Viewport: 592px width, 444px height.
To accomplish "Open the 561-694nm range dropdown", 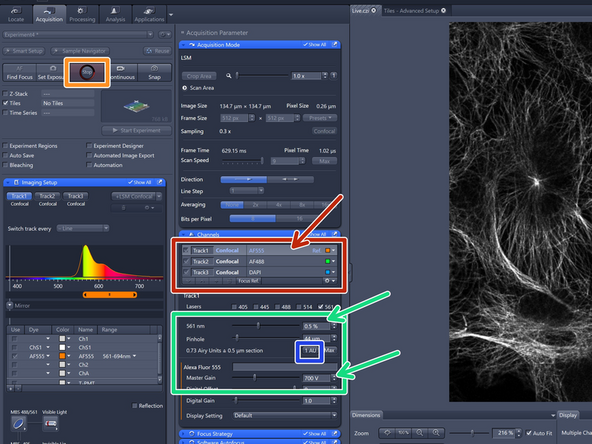I will [x=134, y=356].
